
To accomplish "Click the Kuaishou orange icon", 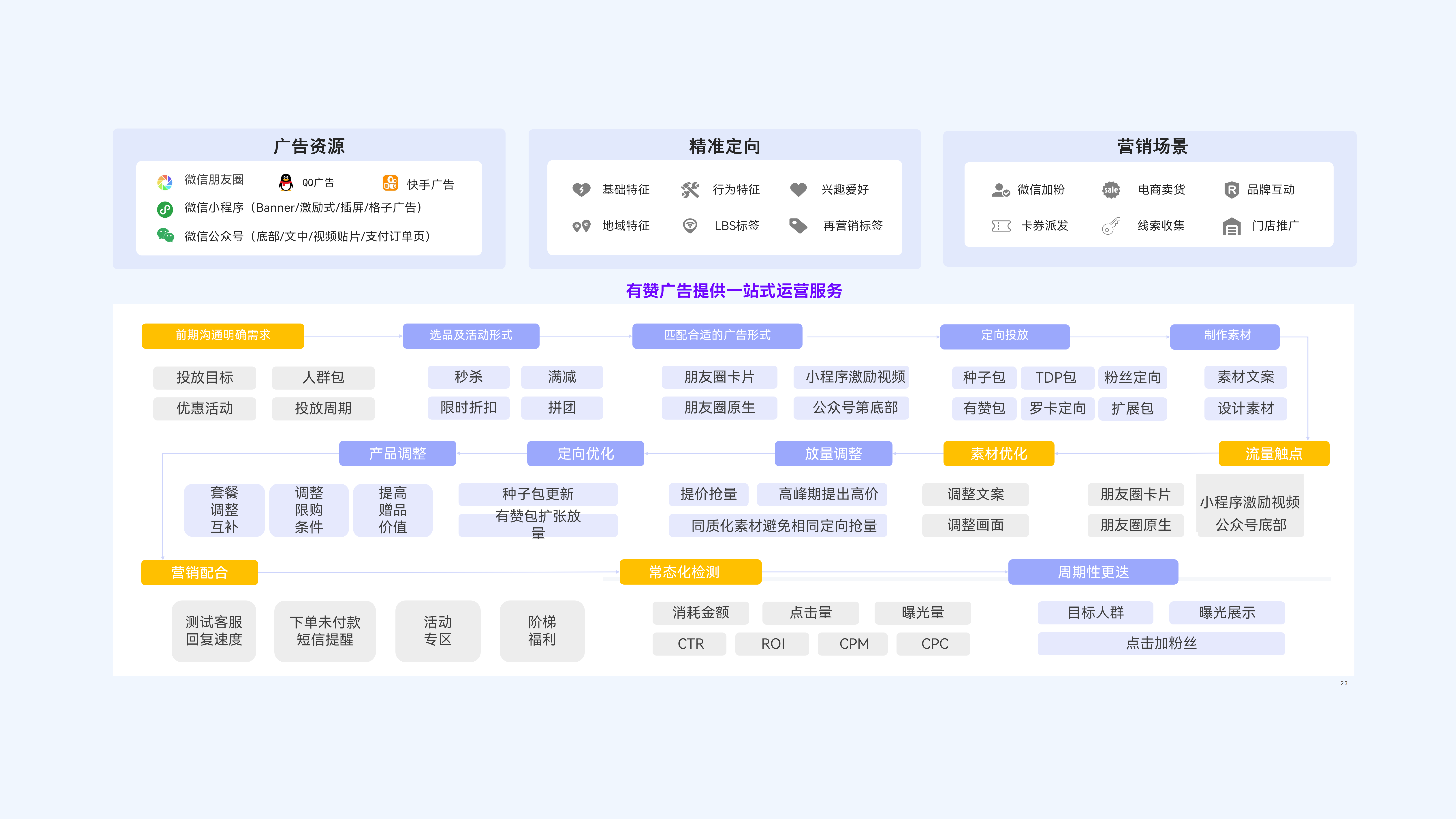I will (x=390, y=183).
